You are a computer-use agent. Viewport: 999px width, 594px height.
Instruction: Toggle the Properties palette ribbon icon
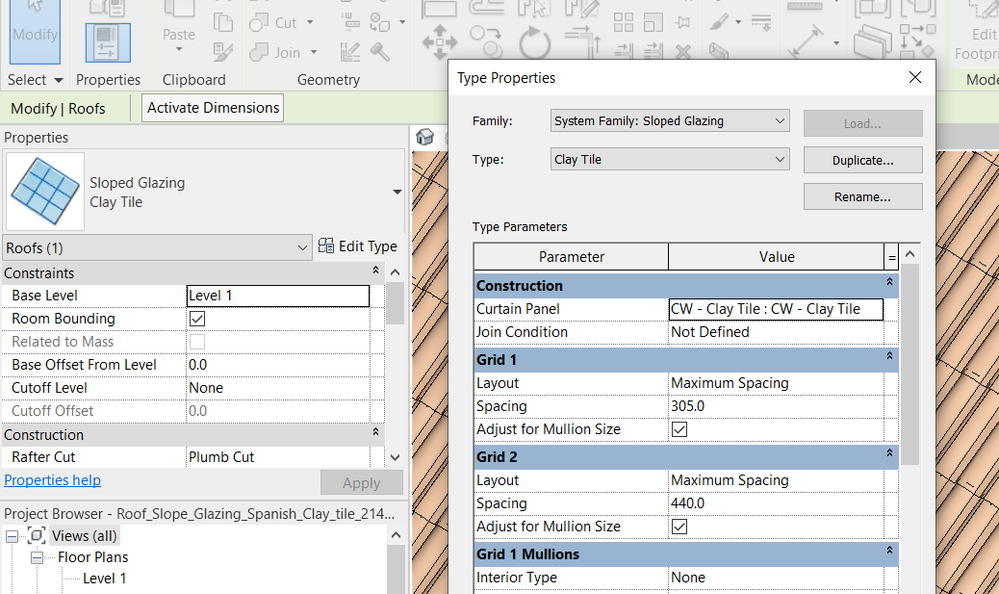click(x=108, y=43)
